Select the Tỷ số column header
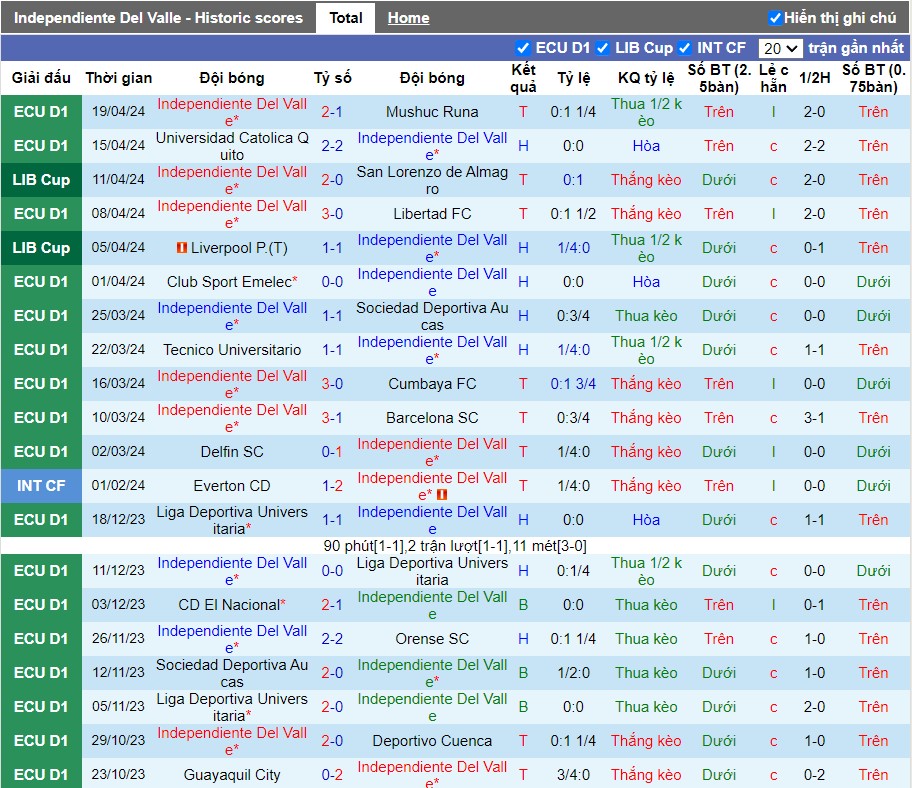Viewport: 912px width, 788px height. [x=332, y=78]
